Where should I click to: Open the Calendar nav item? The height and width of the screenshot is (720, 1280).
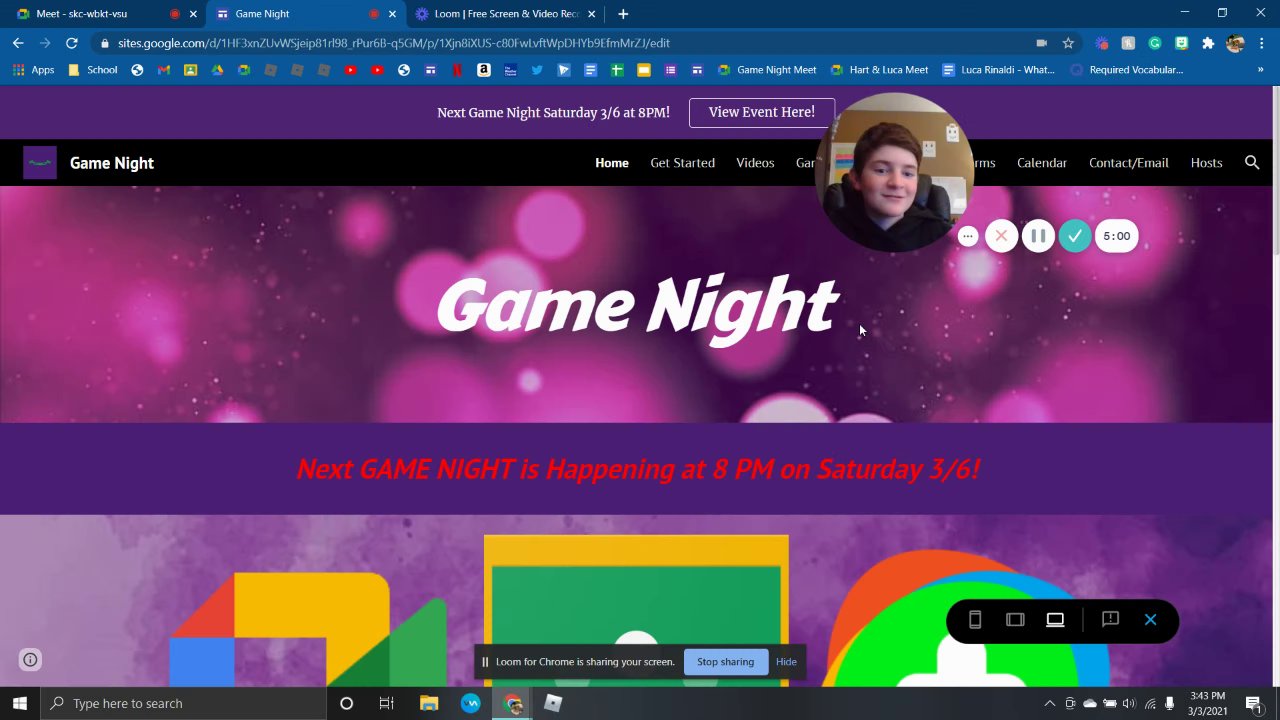[x=1042, y=162]
